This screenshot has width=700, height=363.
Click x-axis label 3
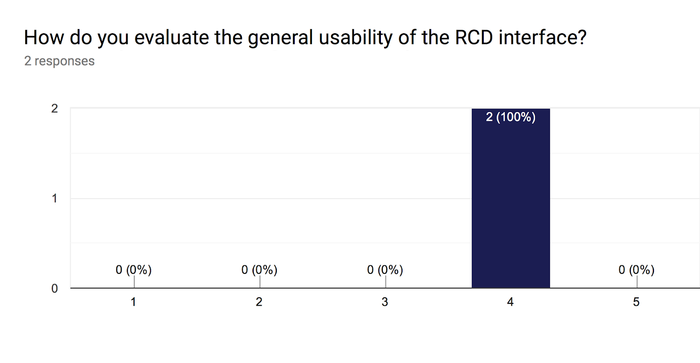coord(385,302)
